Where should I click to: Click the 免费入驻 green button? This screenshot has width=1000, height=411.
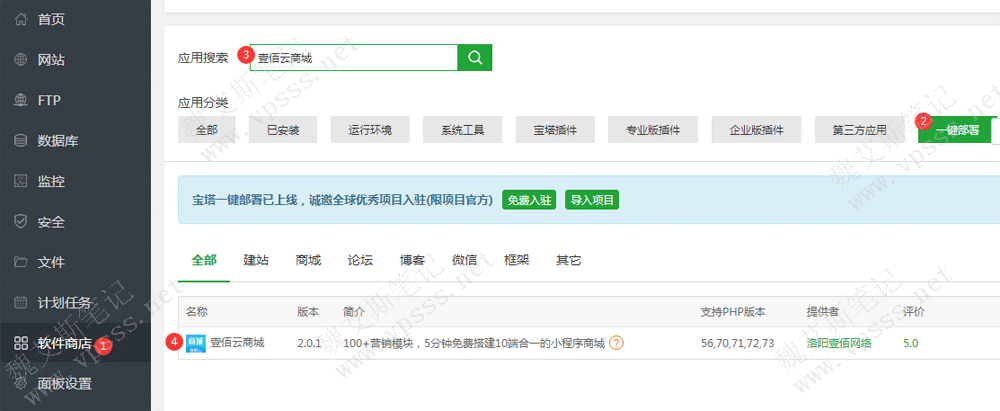[x=529, y=200]
